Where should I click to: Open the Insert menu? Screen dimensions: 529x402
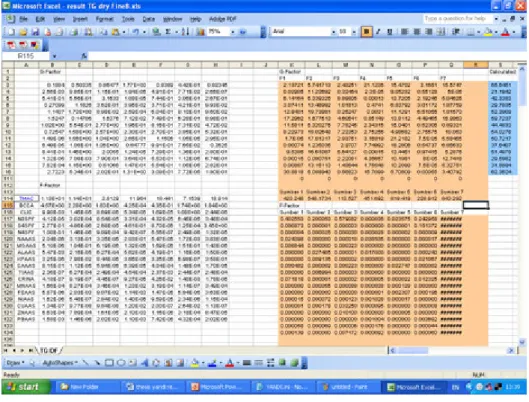(80, 19)
